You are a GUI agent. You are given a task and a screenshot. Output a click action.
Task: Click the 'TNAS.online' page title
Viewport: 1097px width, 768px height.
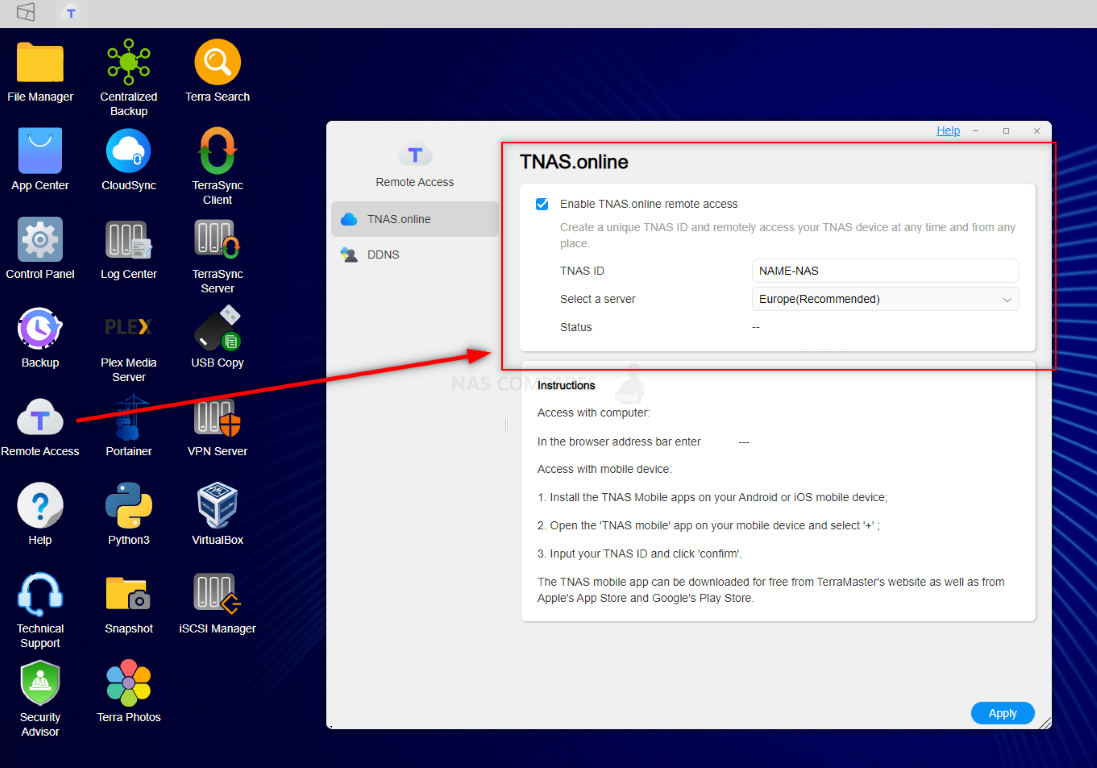click(x=574, y=162)
